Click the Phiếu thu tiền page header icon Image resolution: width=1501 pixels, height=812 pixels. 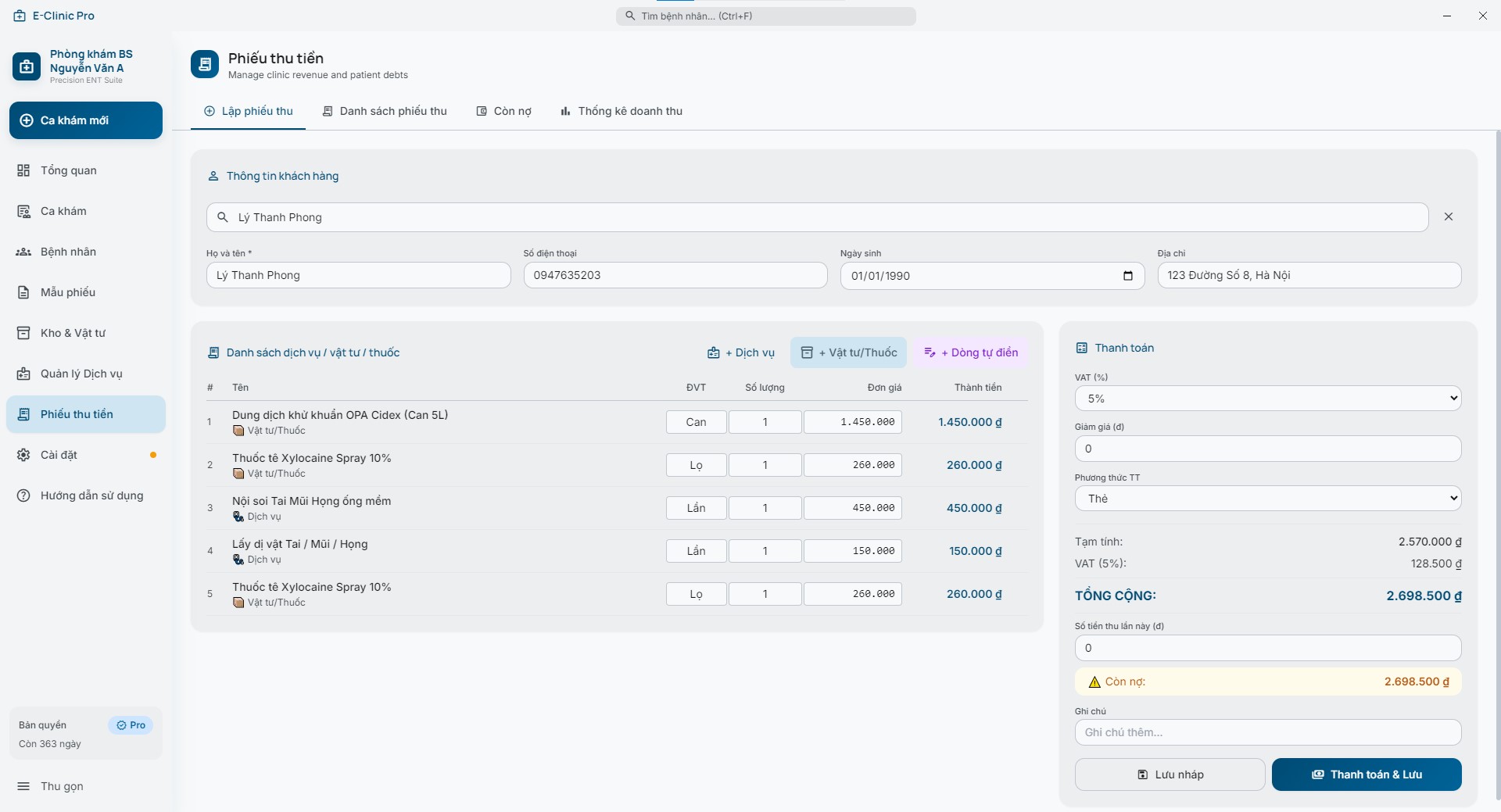[x=205, y=64]
